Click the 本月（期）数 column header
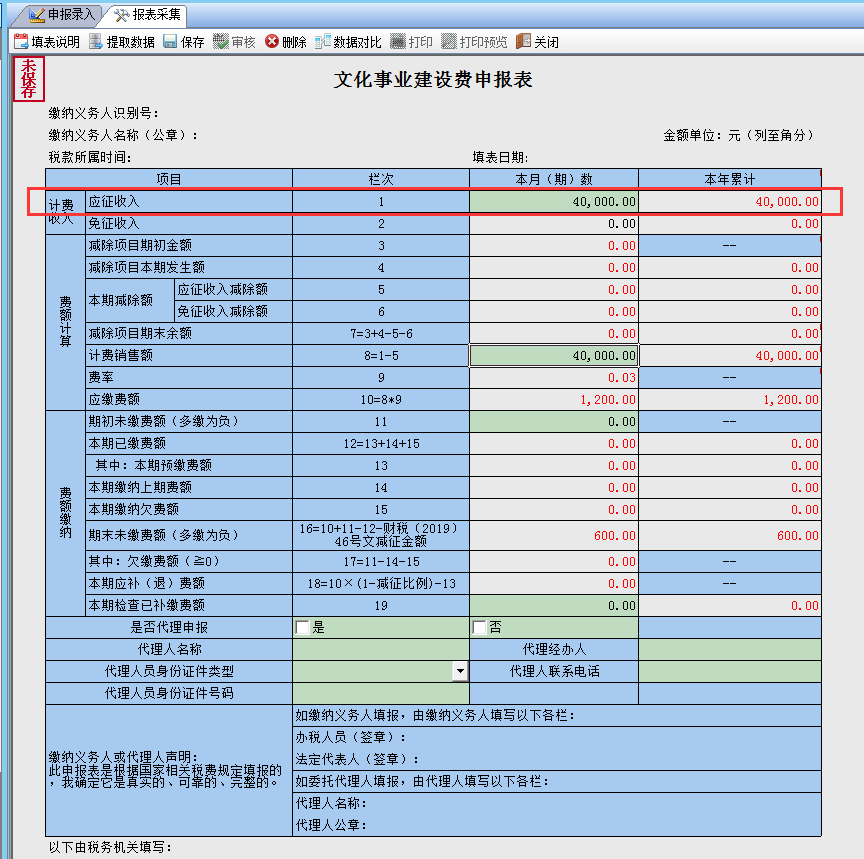The height and width of the screenshot is (859, 864). click(554, 179)
